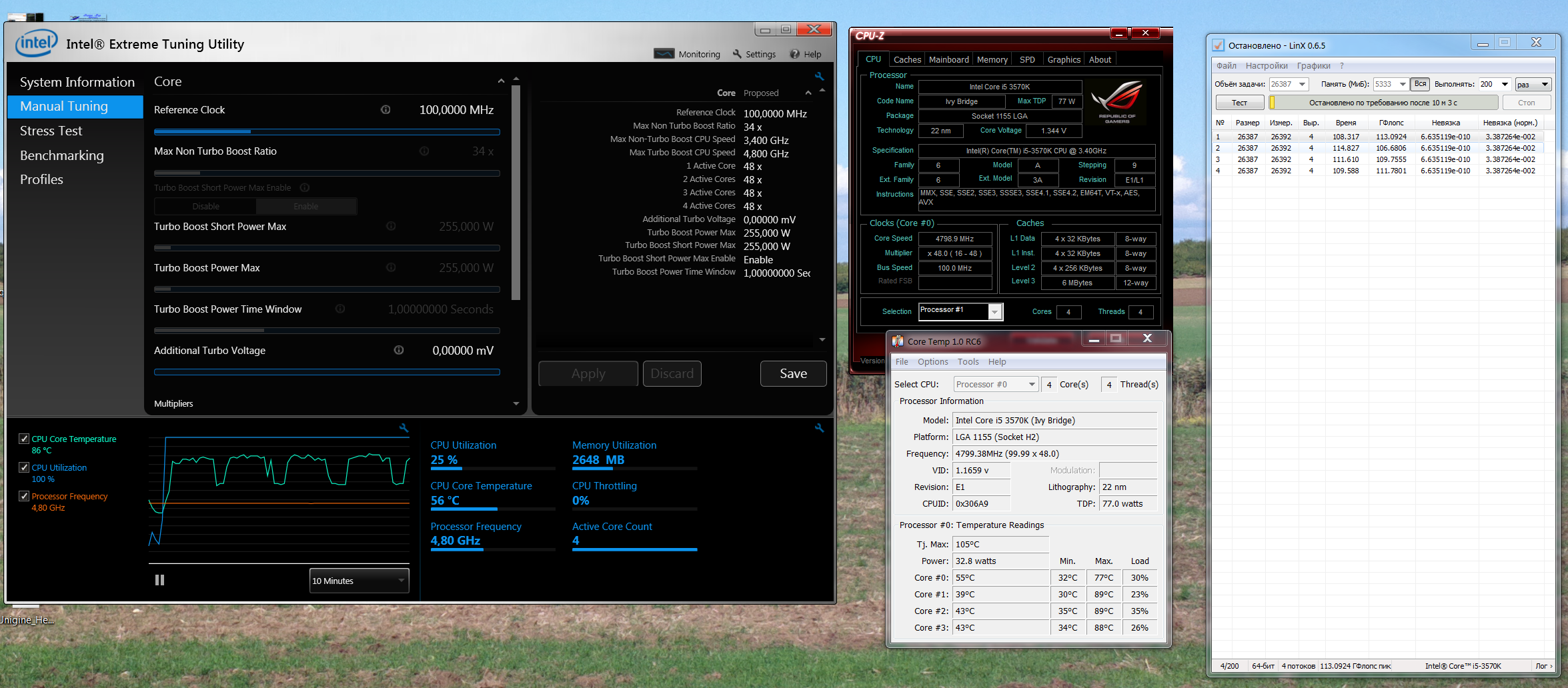Image resolution: width=1568 pixels, height=688 pixels.
Task: Select Stress Test in the XTU sidebar
Action: 51,131
